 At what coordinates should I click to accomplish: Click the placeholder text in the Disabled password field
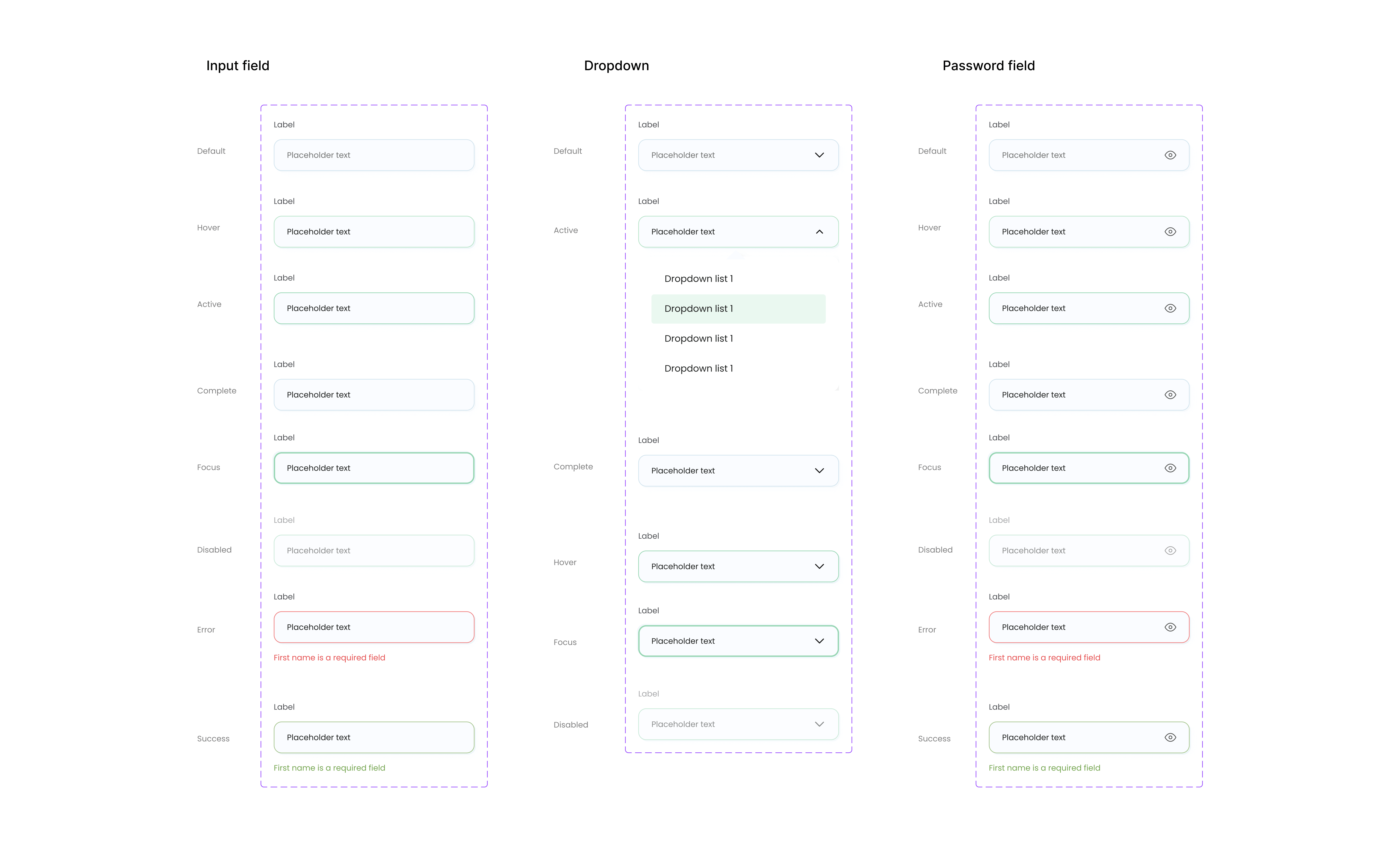tap(1033, 550)
